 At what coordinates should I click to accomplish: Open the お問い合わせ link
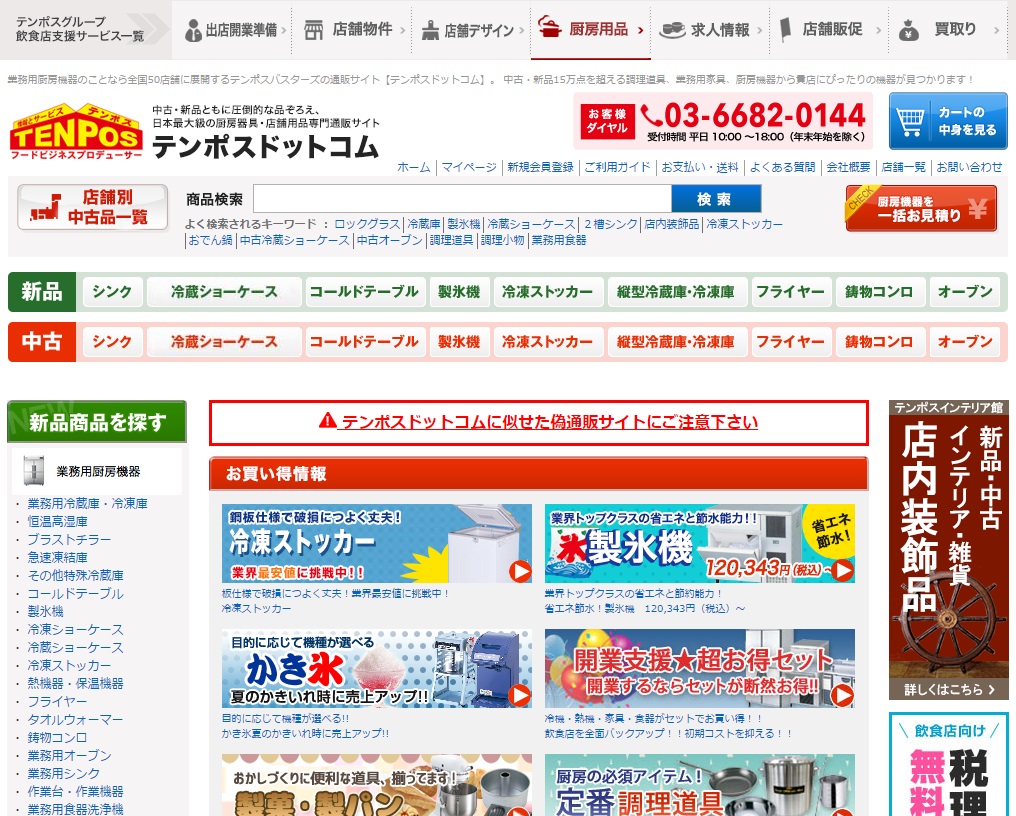click(969, 167)
